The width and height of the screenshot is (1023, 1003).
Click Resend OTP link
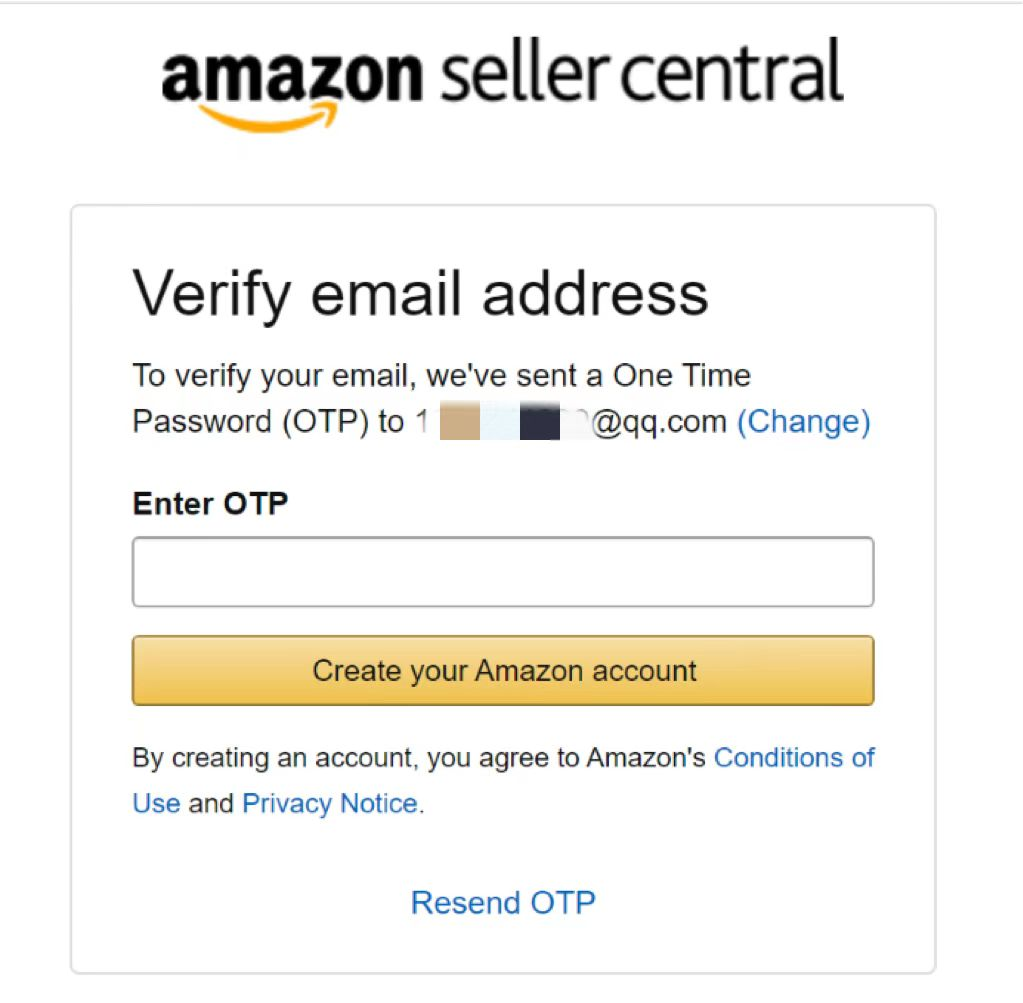click(x=503, y=903)
